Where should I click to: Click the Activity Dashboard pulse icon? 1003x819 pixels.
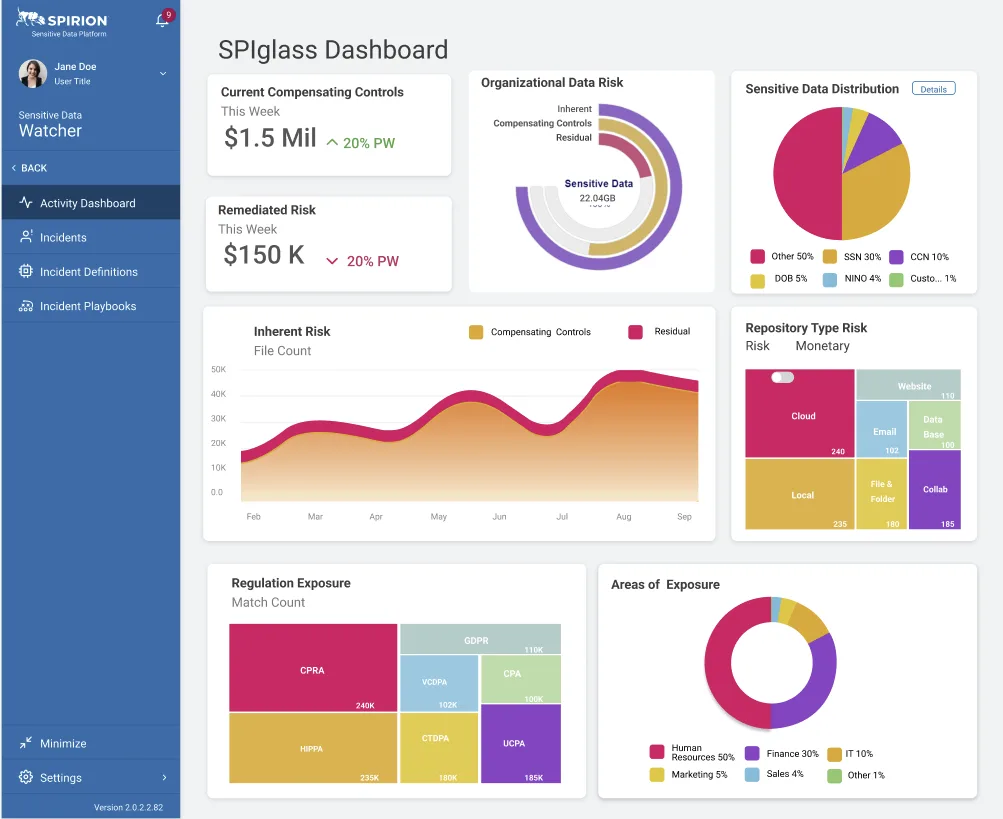[x=26, y=203]
